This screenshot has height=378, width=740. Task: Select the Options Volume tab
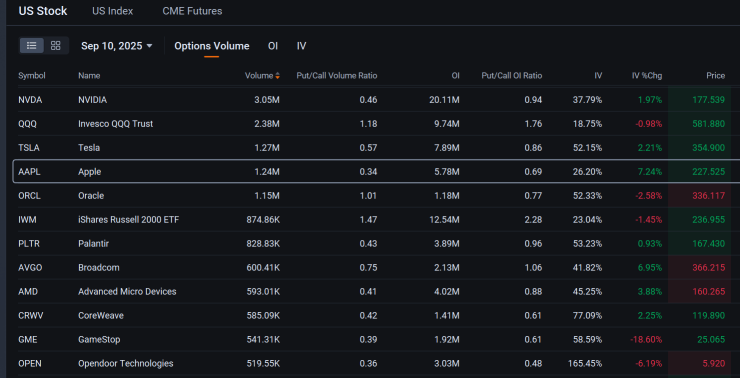coord(211,46)
